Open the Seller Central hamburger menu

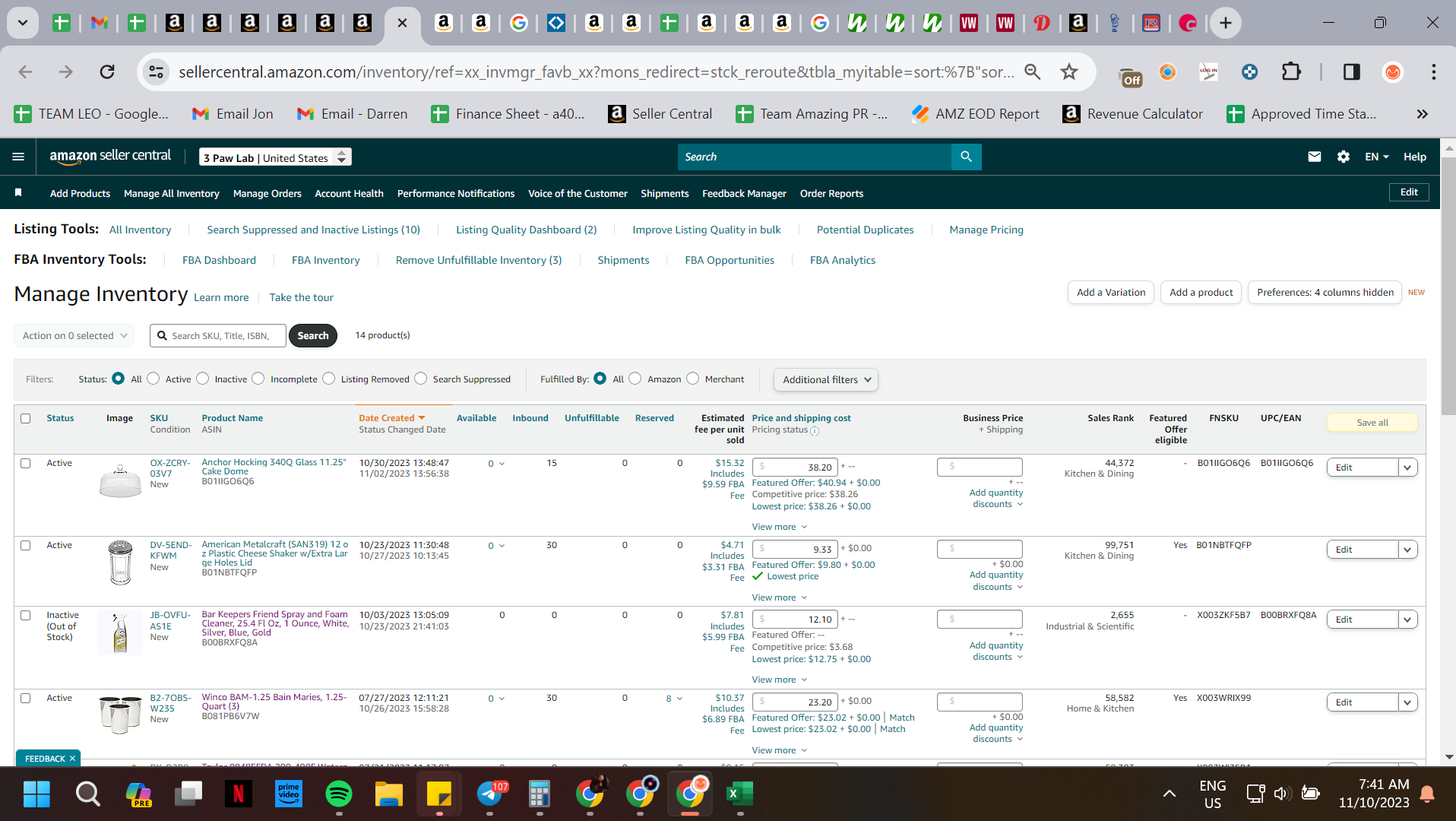[x=18, y=157]
